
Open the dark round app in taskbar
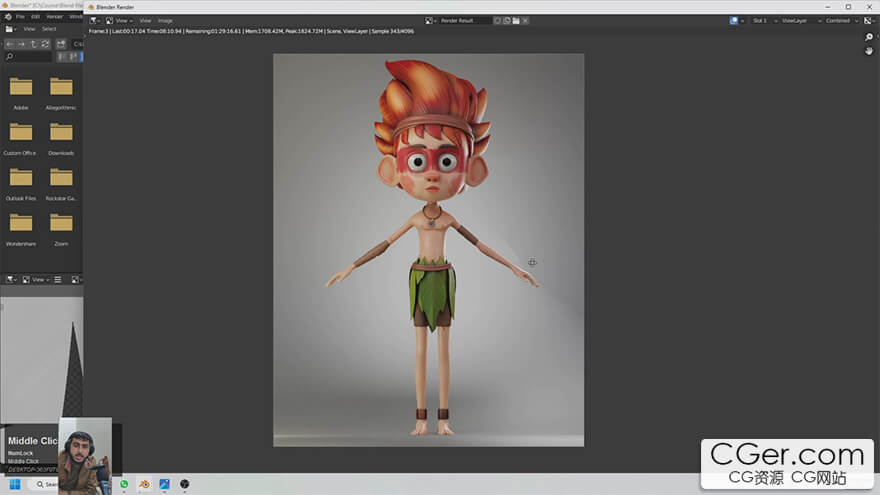pos(185,484)
